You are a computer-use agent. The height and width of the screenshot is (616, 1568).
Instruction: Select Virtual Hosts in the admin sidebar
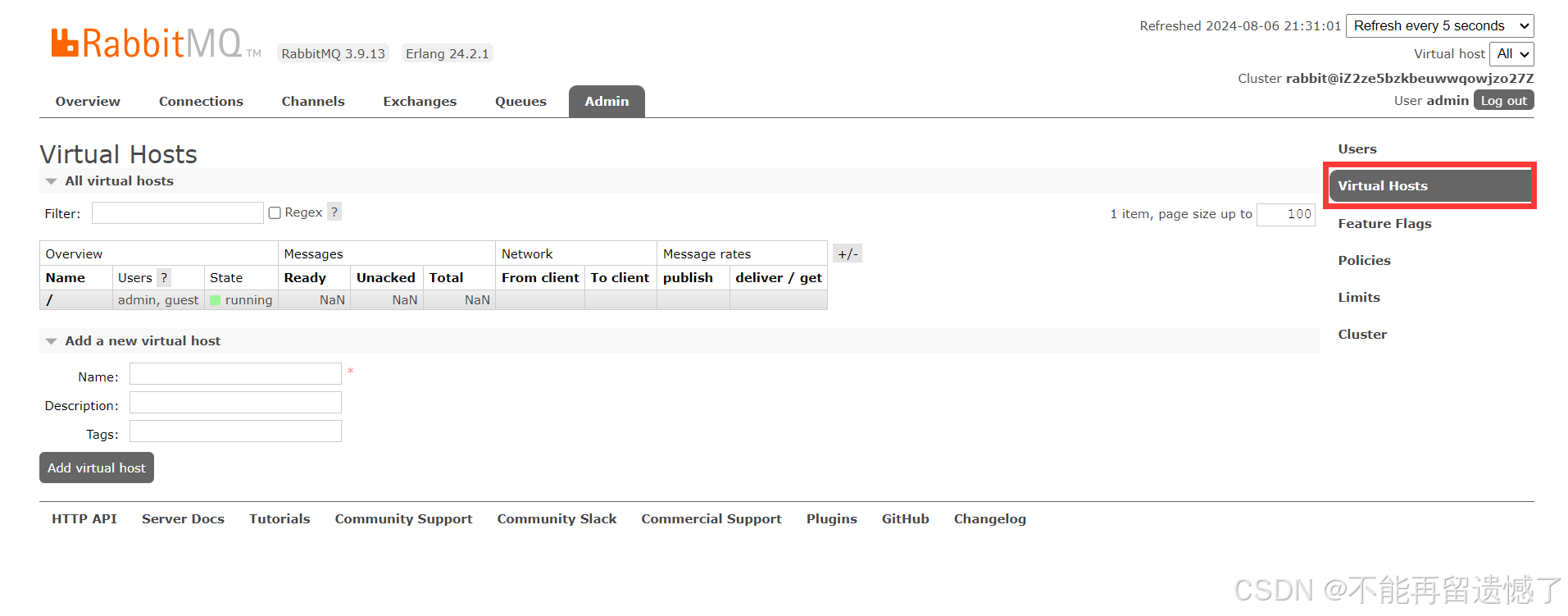pos(1429,185)
